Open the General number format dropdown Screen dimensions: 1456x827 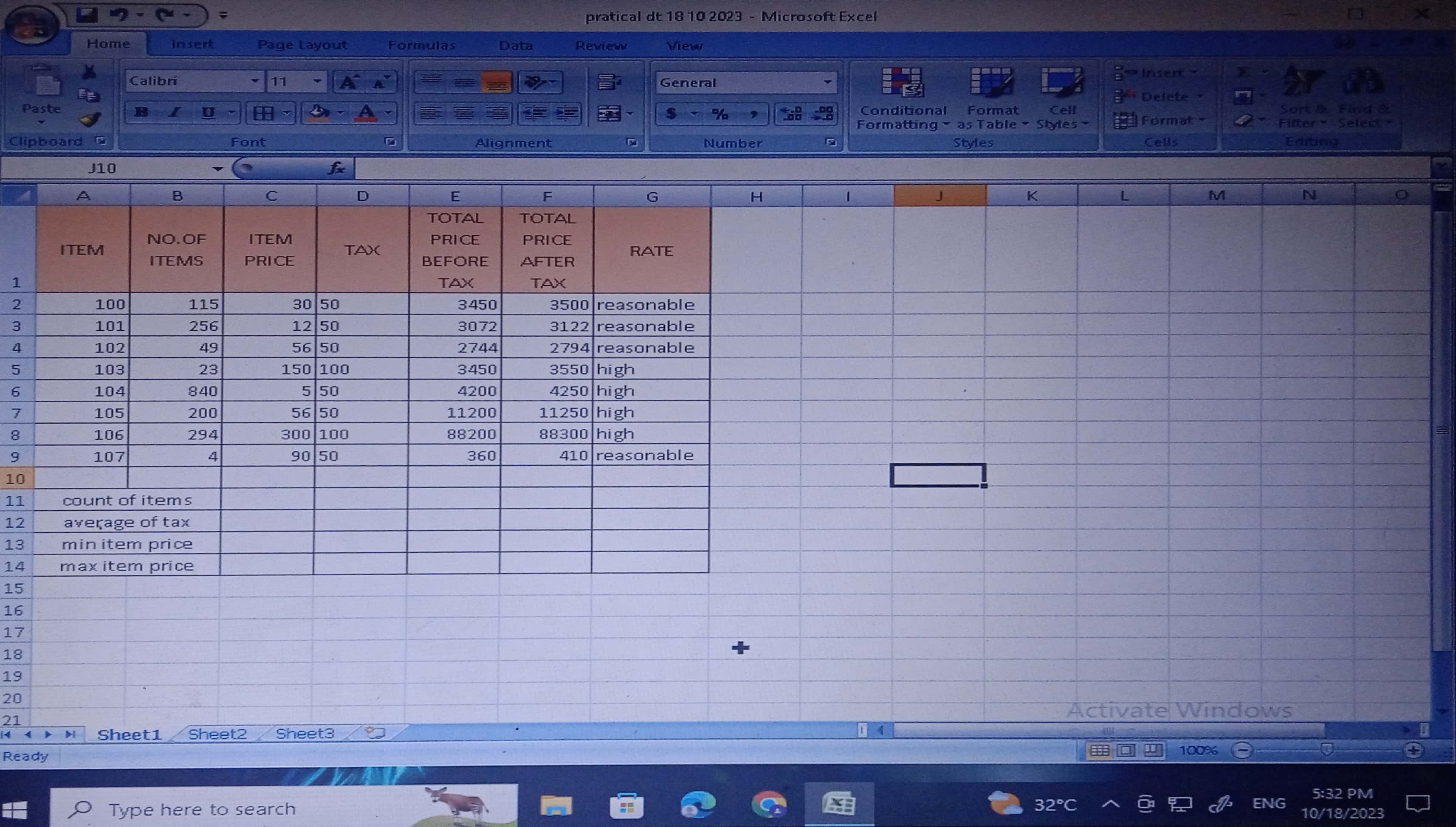(827, 82)
